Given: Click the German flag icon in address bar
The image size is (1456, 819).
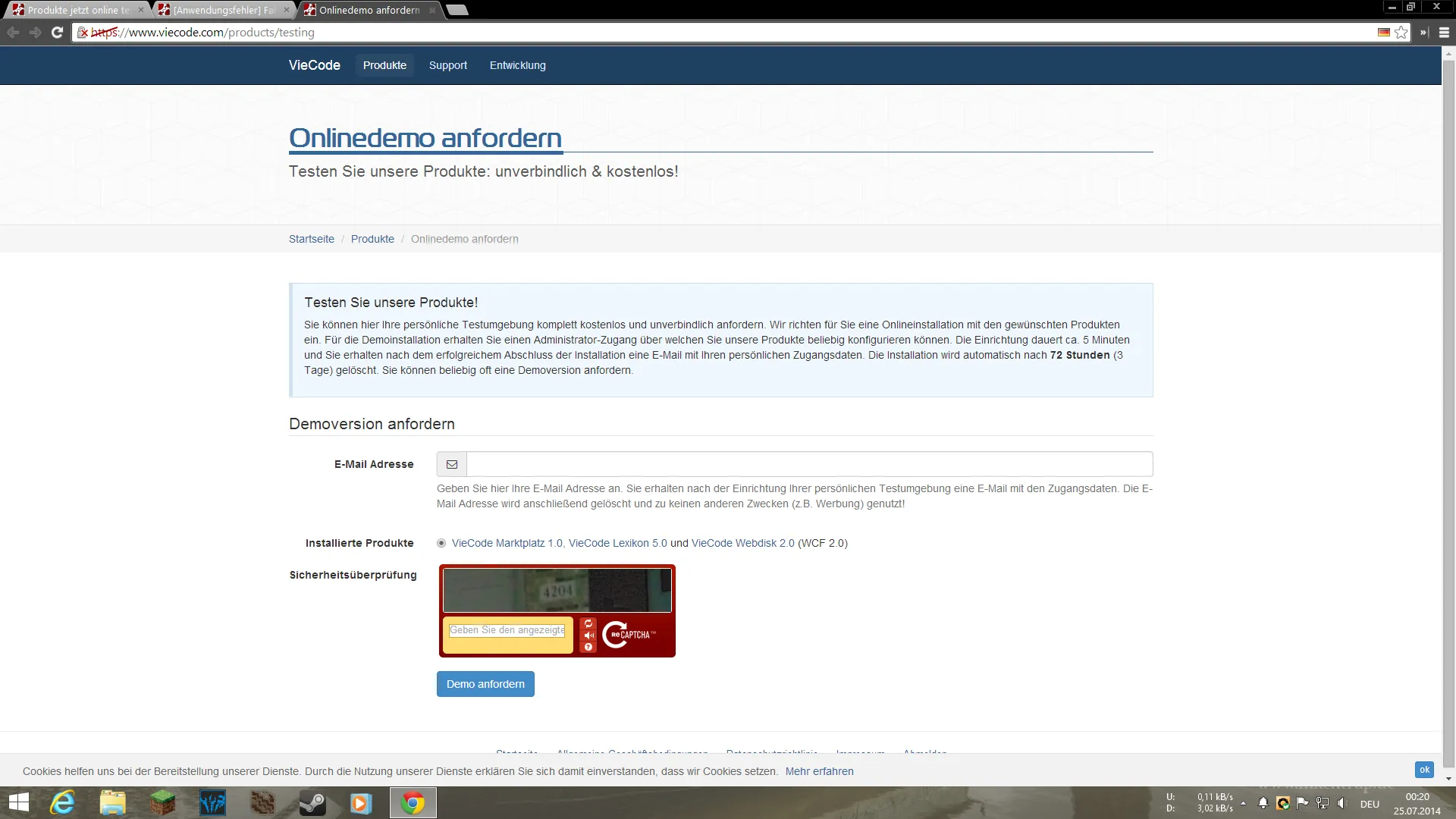Looking at the screenshot, I should click(1384, 33).
